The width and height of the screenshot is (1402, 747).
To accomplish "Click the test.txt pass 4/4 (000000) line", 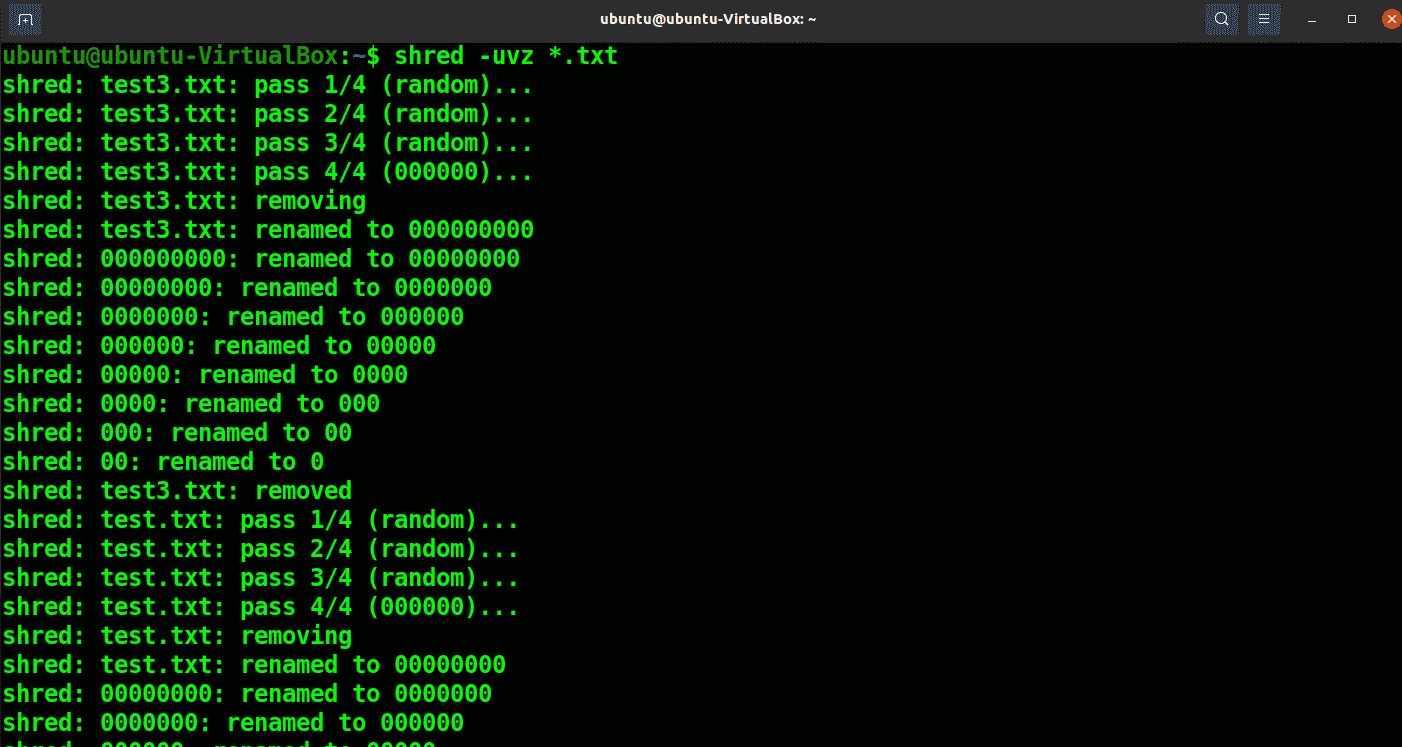I will (260, 606).
